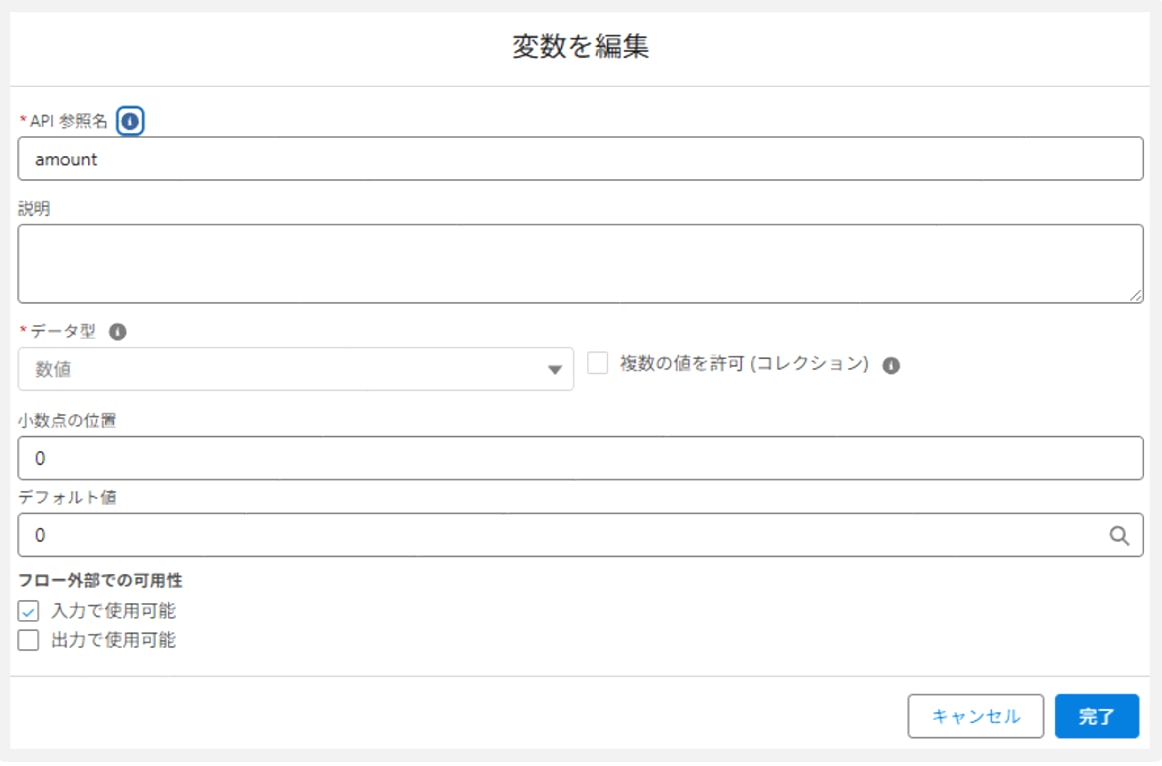Click the info icon next to データ型
1162x766 pixels.
tap(117, 332)
